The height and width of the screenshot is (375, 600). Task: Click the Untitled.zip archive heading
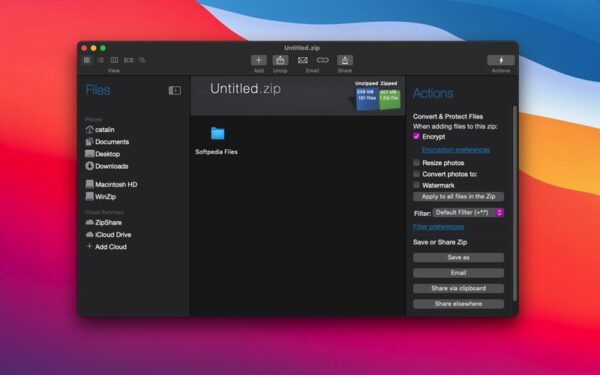coord(245,89)
